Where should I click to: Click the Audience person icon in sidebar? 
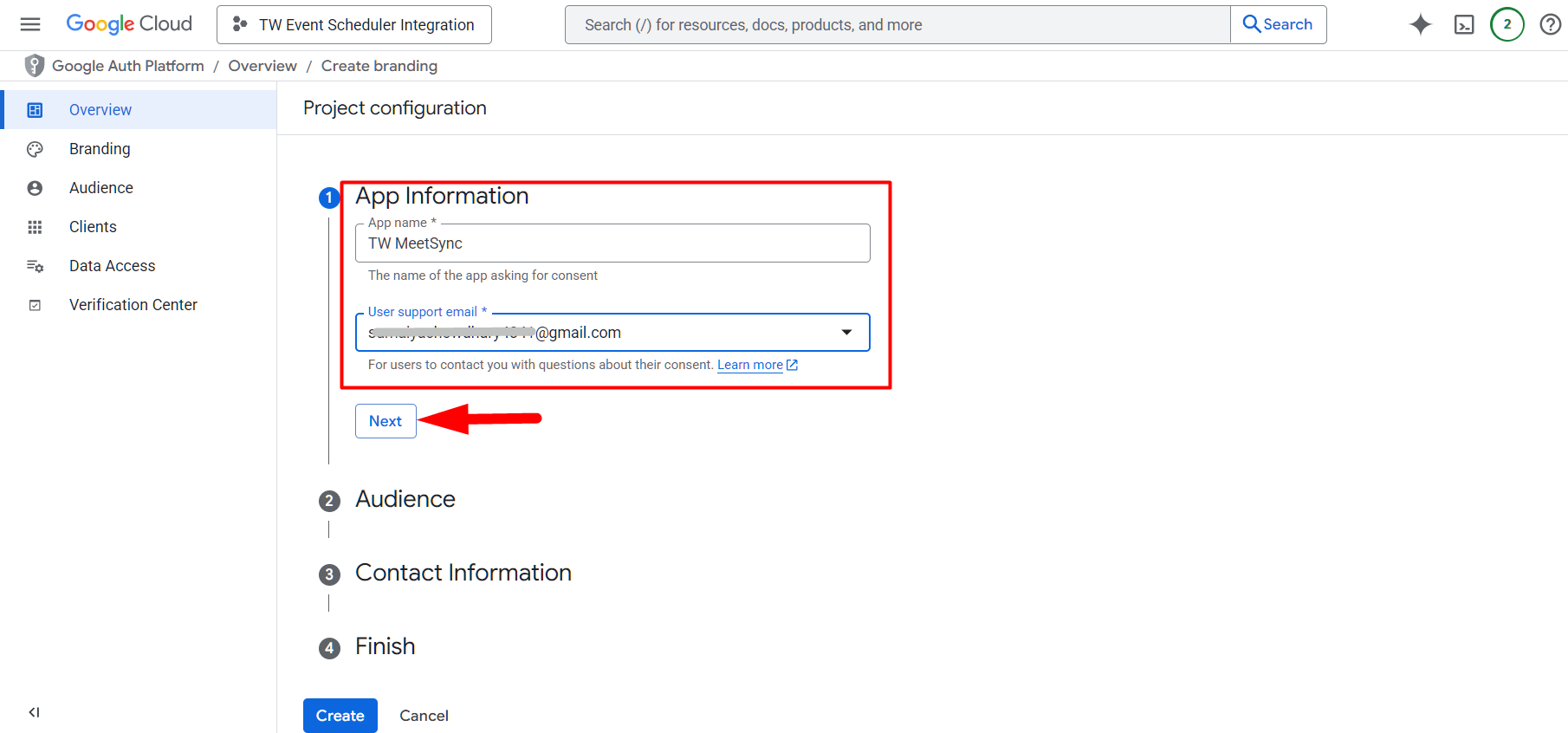point(35,188)
